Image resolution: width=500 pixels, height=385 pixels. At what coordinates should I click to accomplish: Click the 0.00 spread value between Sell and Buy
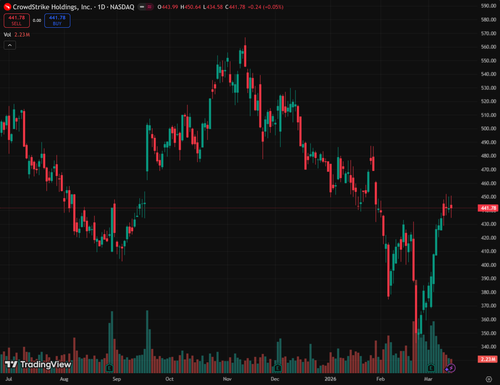pos(37,20)
